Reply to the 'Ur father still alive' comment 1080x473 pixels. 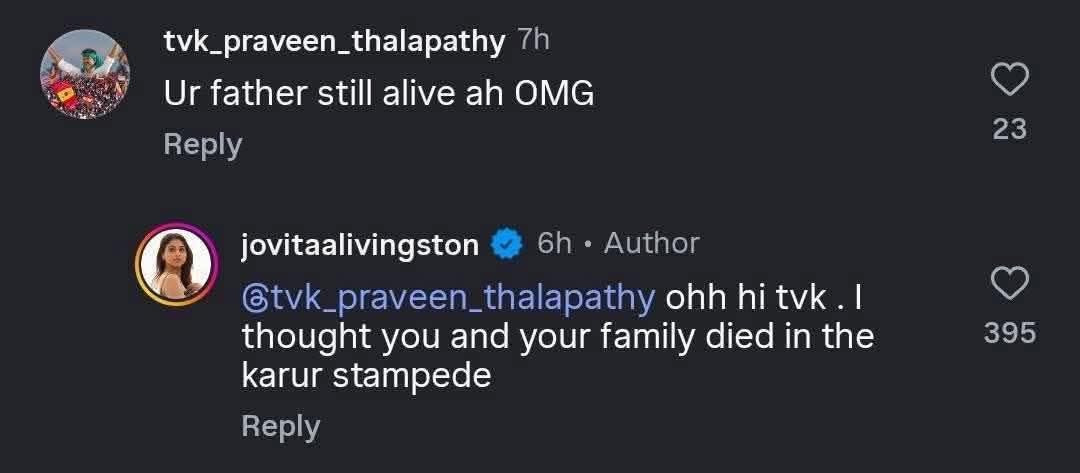[x=202, y=145]
